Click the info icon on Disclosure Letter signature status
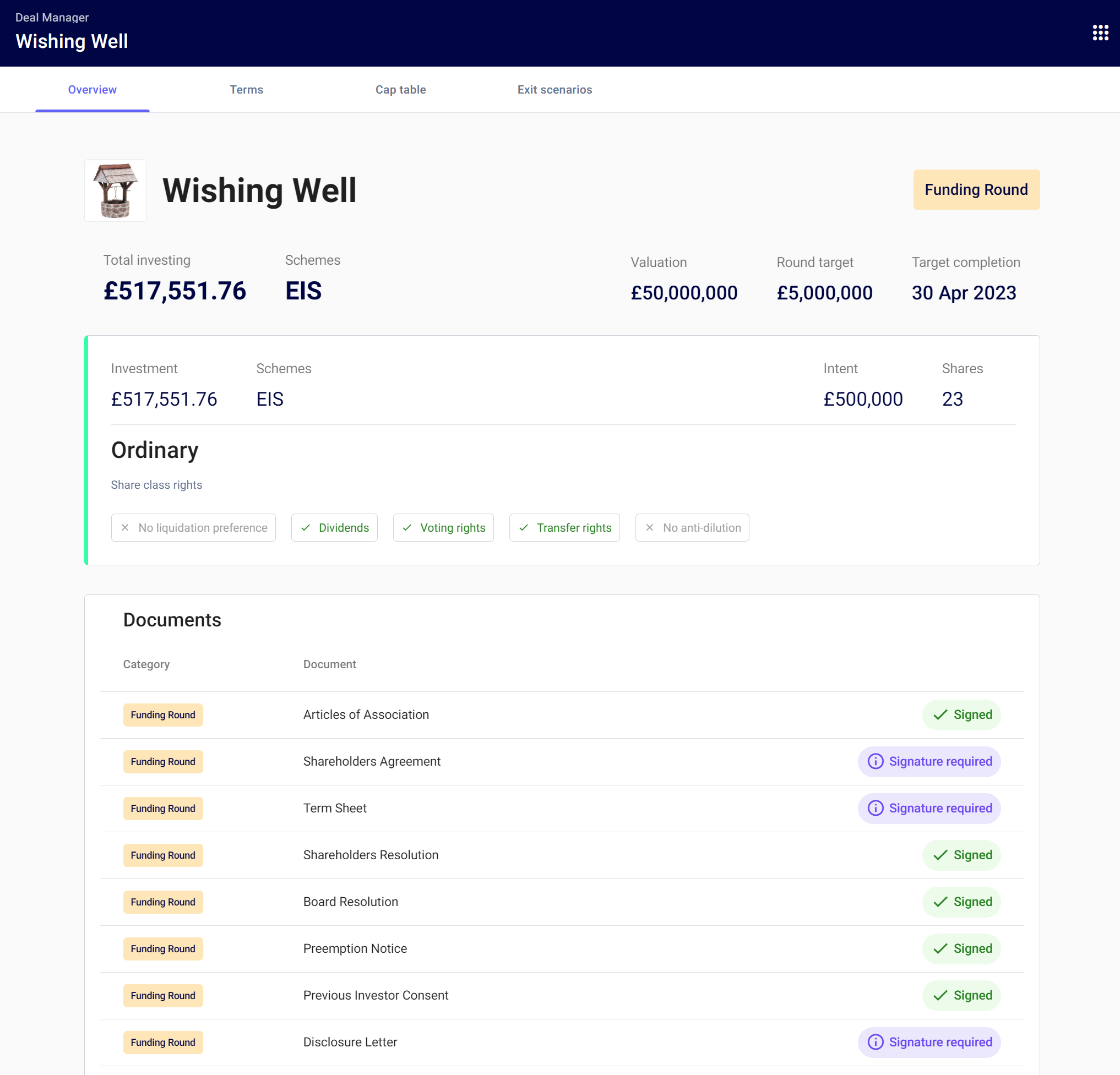 [876, 1042]
